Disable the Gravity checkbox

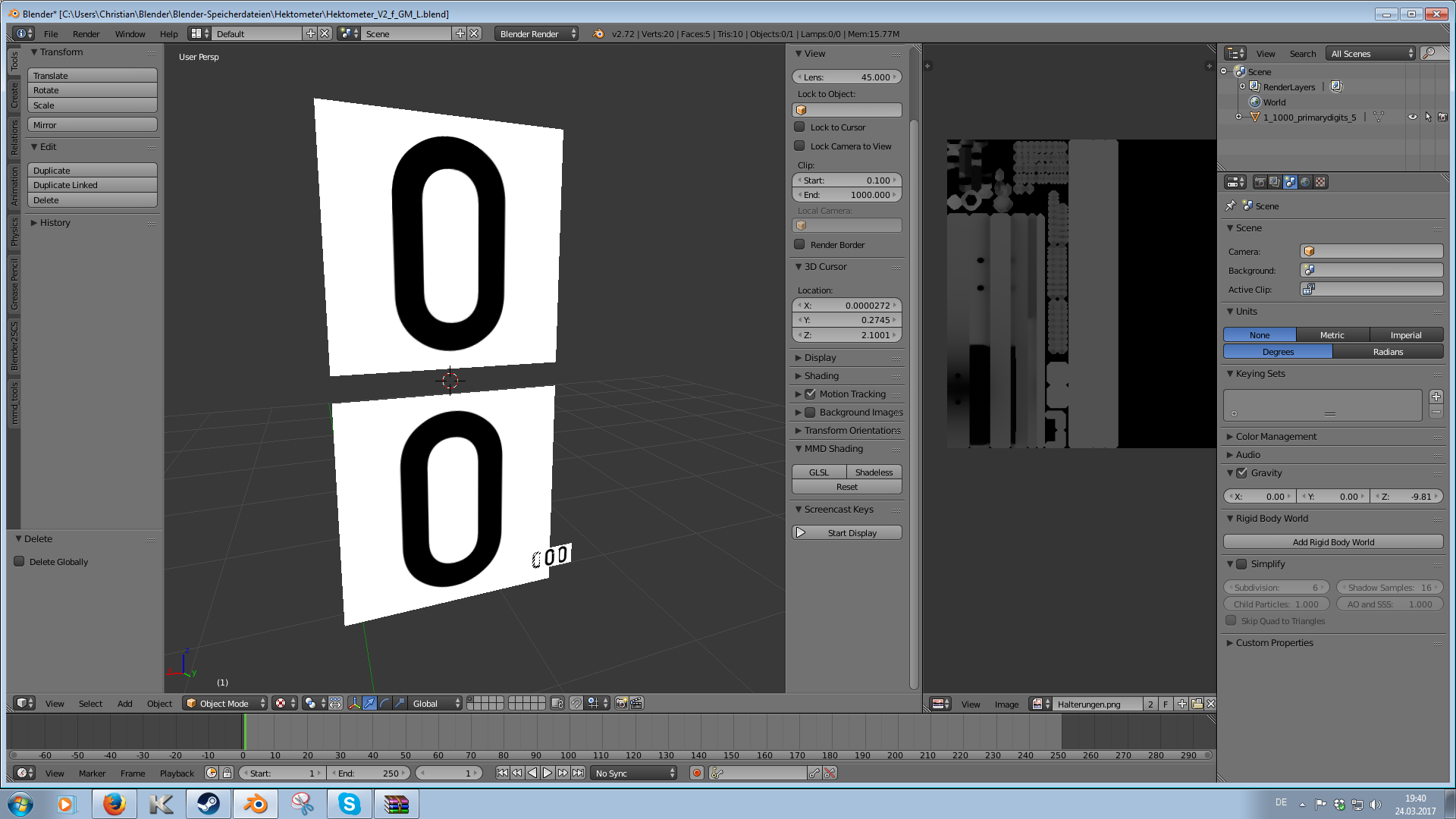[1241, 472]
